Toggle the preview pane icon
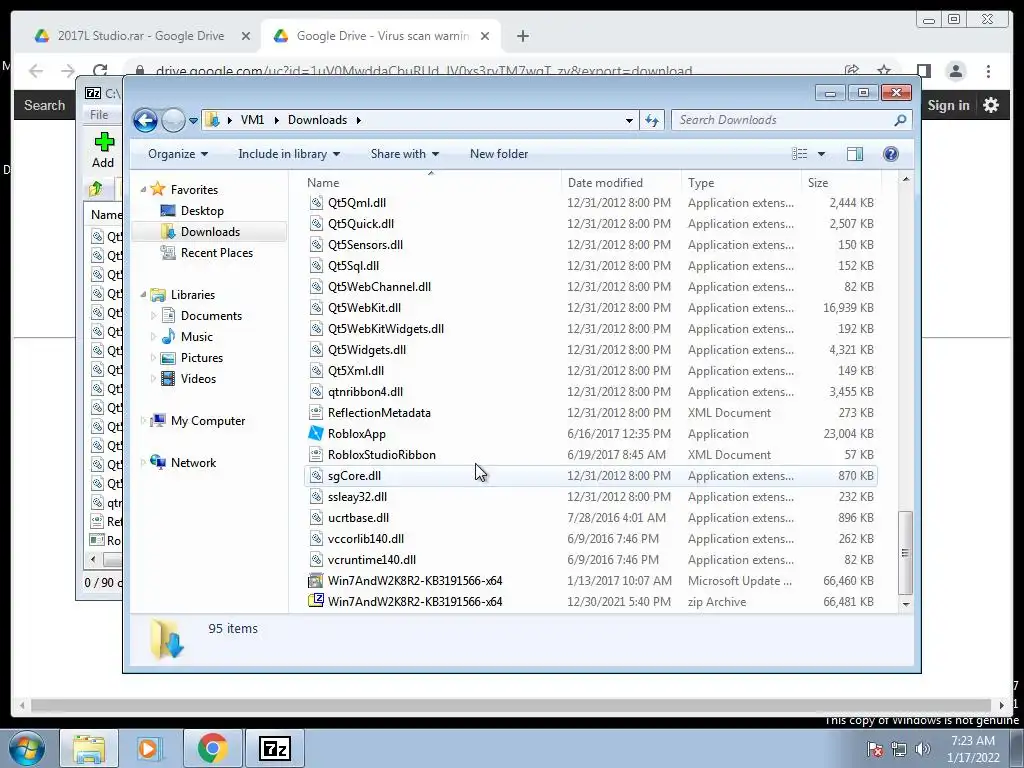Viewport: 1024px width, 768px height. pos(855,154)
